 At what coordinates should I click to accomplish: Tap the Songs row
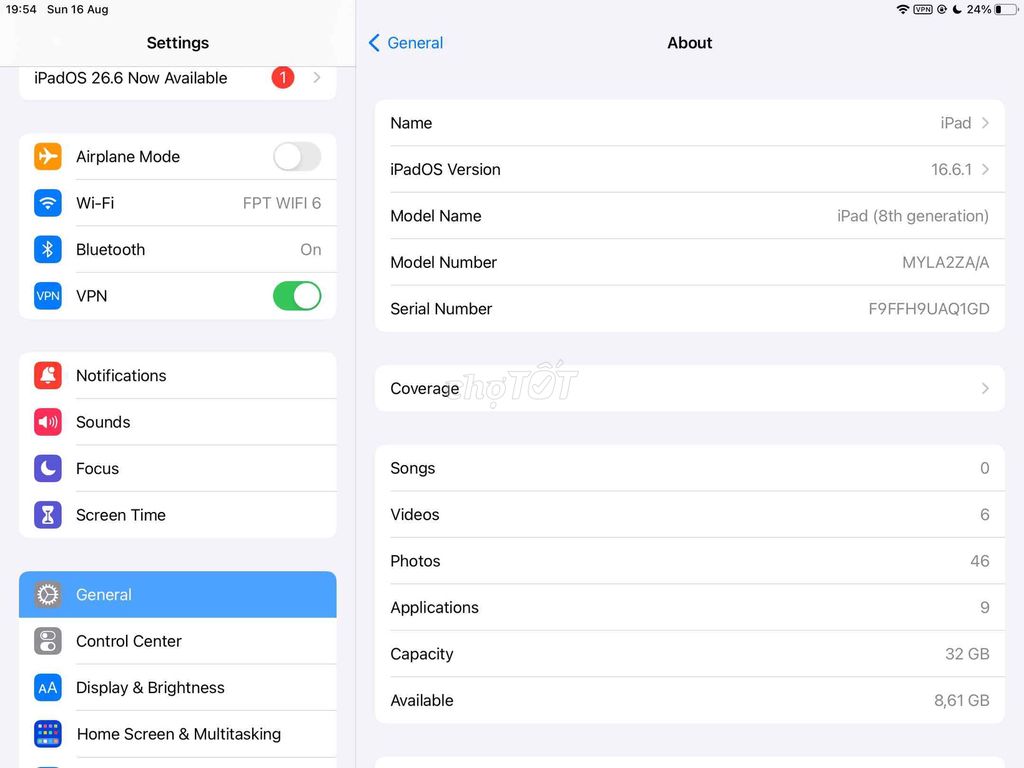click(x=690, y=468)
